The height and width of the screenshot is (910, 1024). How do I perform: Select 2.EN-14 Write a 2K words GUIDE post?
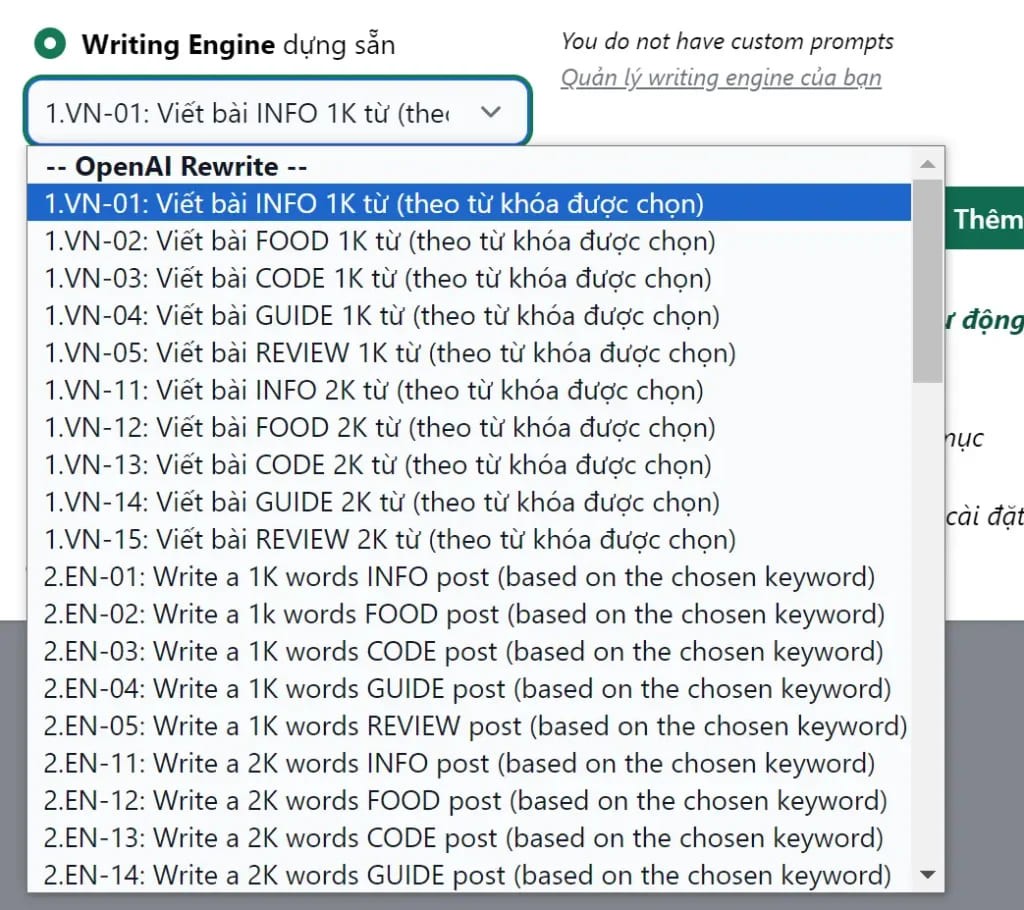pyautogui.click(x=469, y=875)
